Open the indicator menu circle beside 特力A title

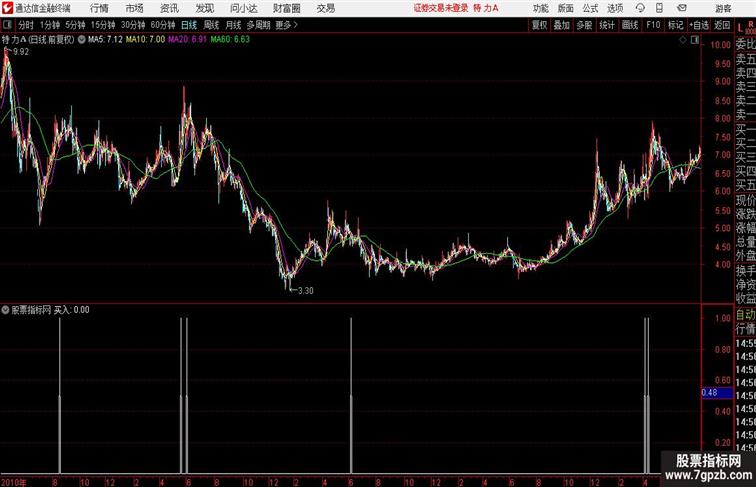coord(81,40)
